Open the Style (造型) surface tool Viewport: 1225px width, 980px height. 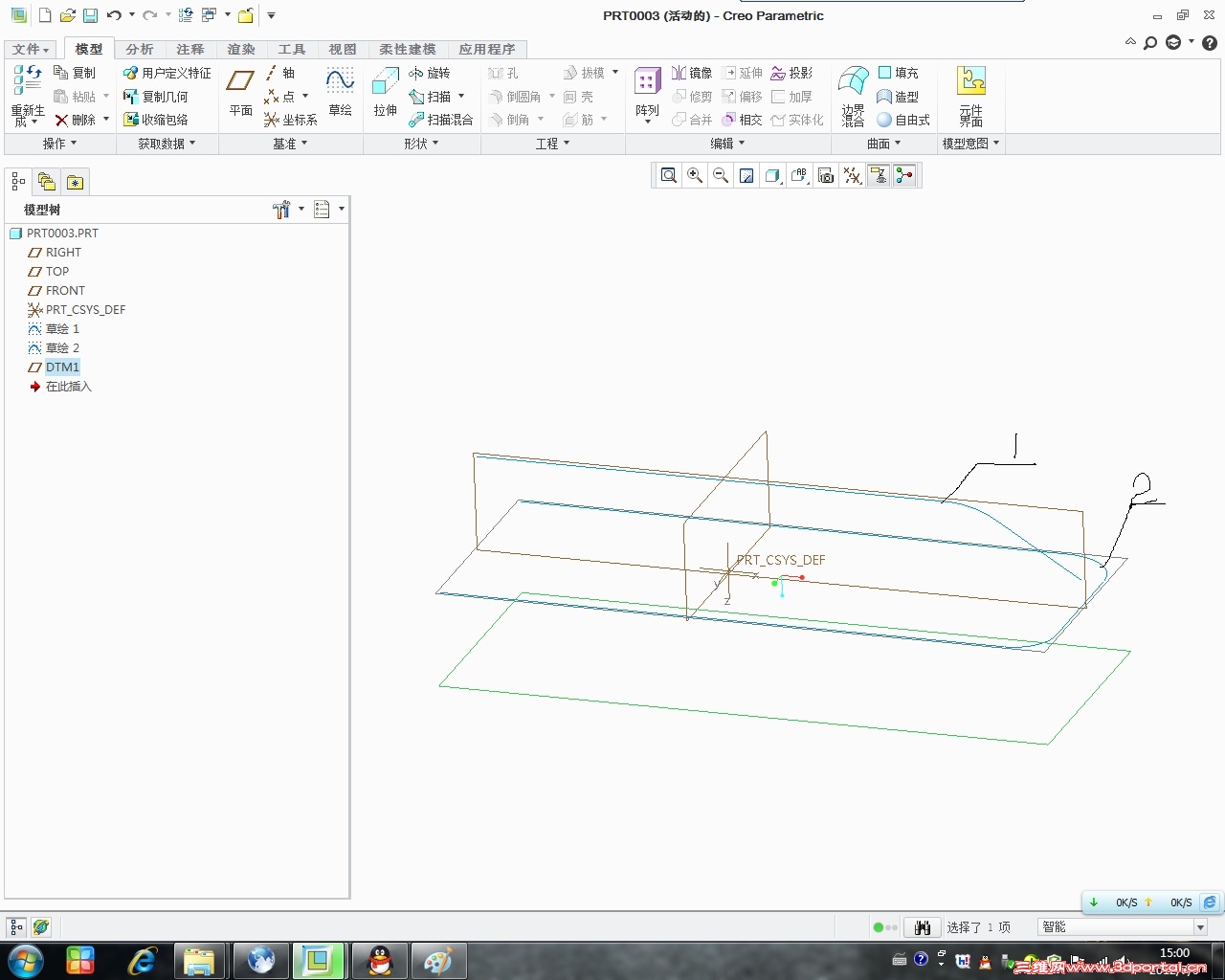coord(898,97)
